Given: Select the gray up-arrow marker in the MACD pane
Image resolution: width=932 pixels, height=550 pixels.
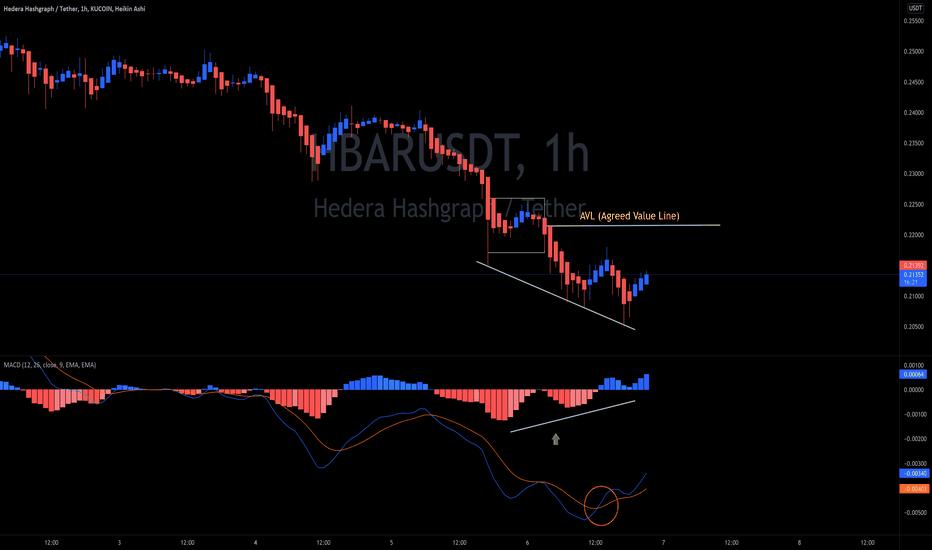Looking at the screenshot, I should [556, 439].
